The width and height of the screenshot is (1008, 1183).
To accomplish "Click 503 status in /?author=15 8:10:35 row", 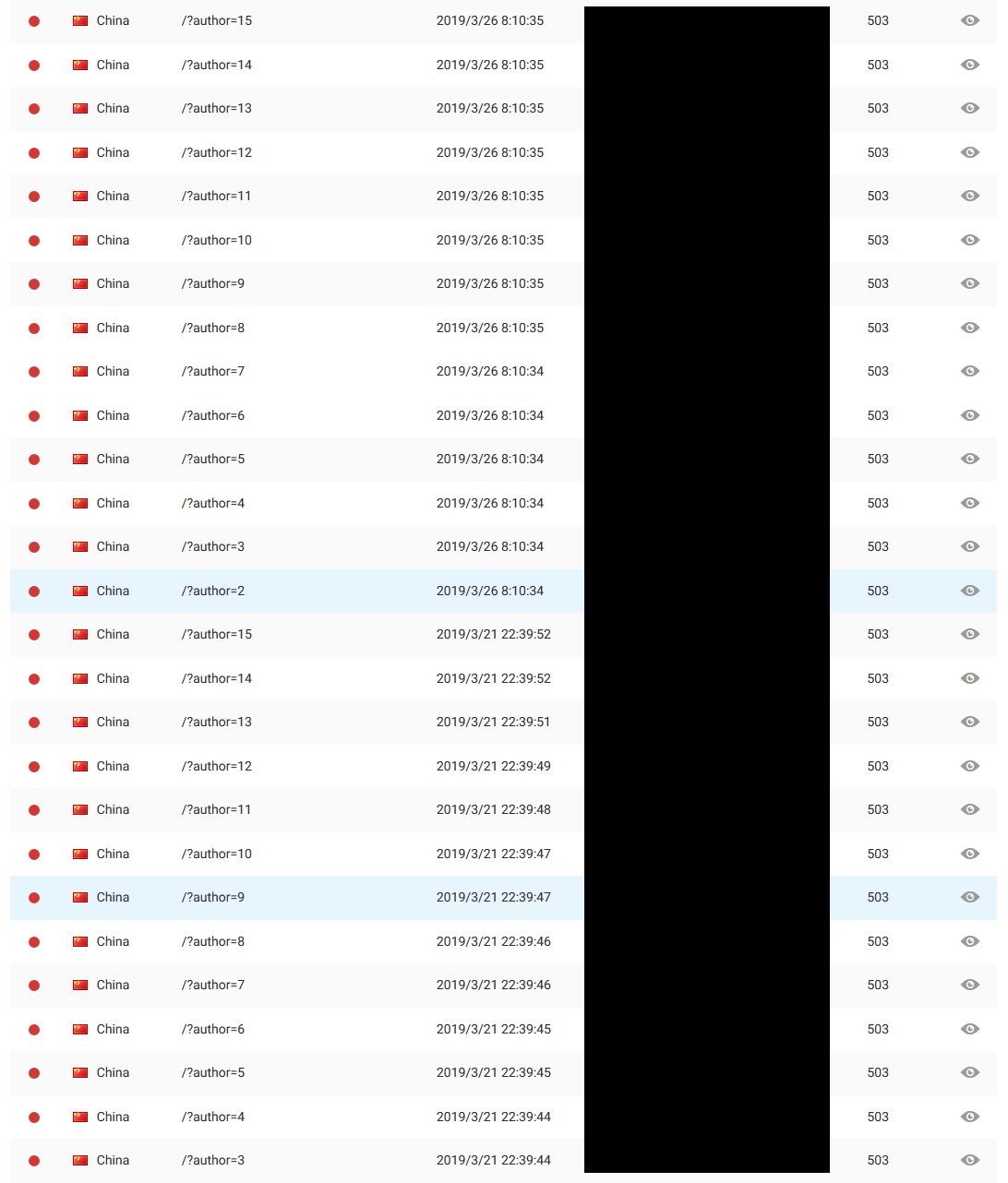I will pos(878,20).
